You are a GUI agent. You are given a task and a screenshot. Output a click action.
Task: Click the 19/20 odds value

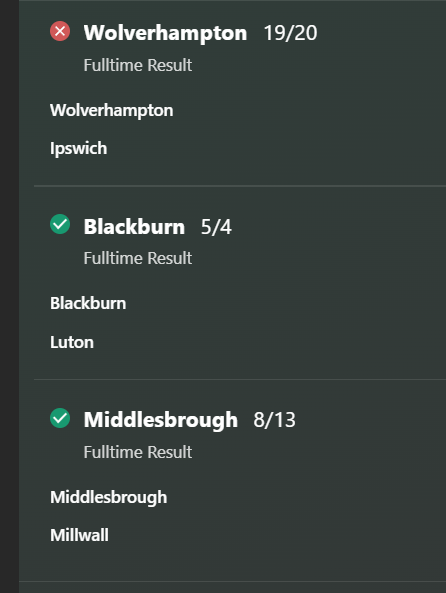(x=290, y=33)
